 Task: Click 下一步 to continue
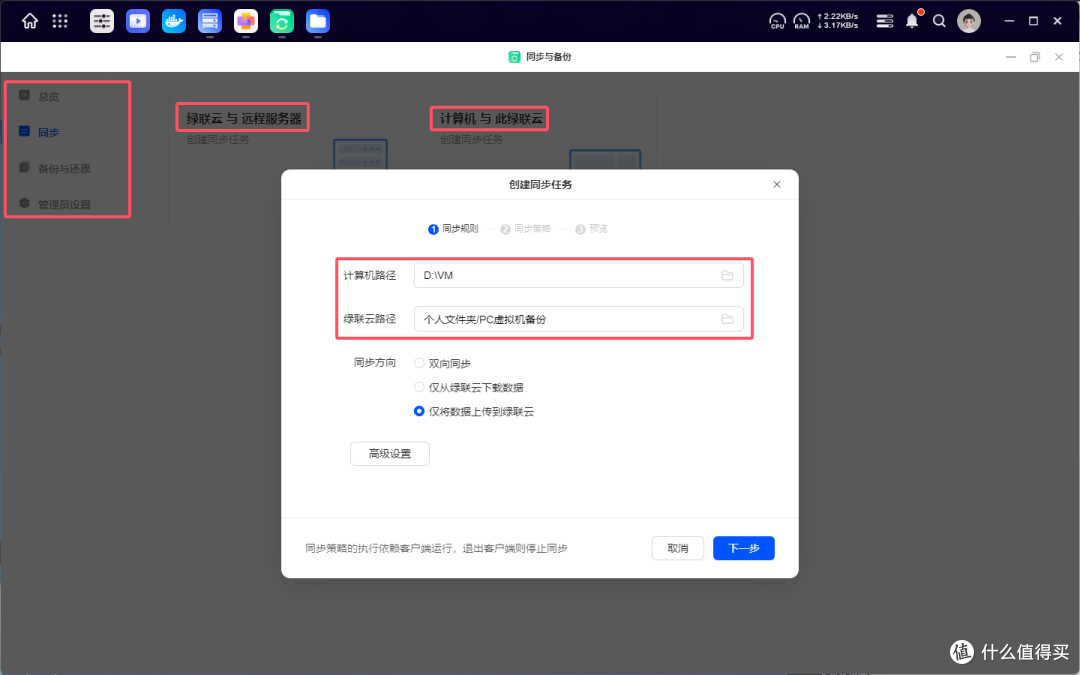(744, 548)
